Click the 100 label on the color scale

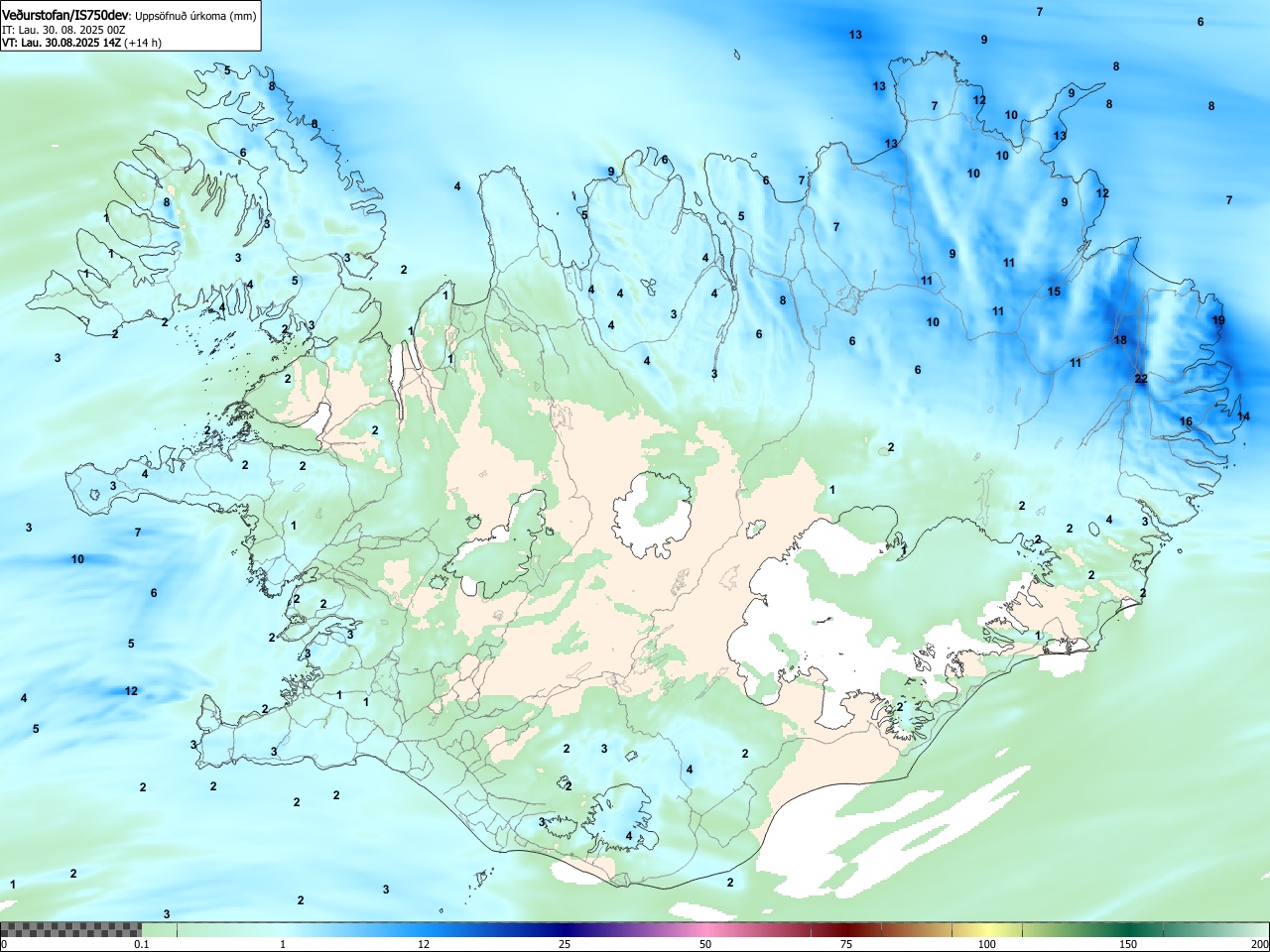[987, 944]
